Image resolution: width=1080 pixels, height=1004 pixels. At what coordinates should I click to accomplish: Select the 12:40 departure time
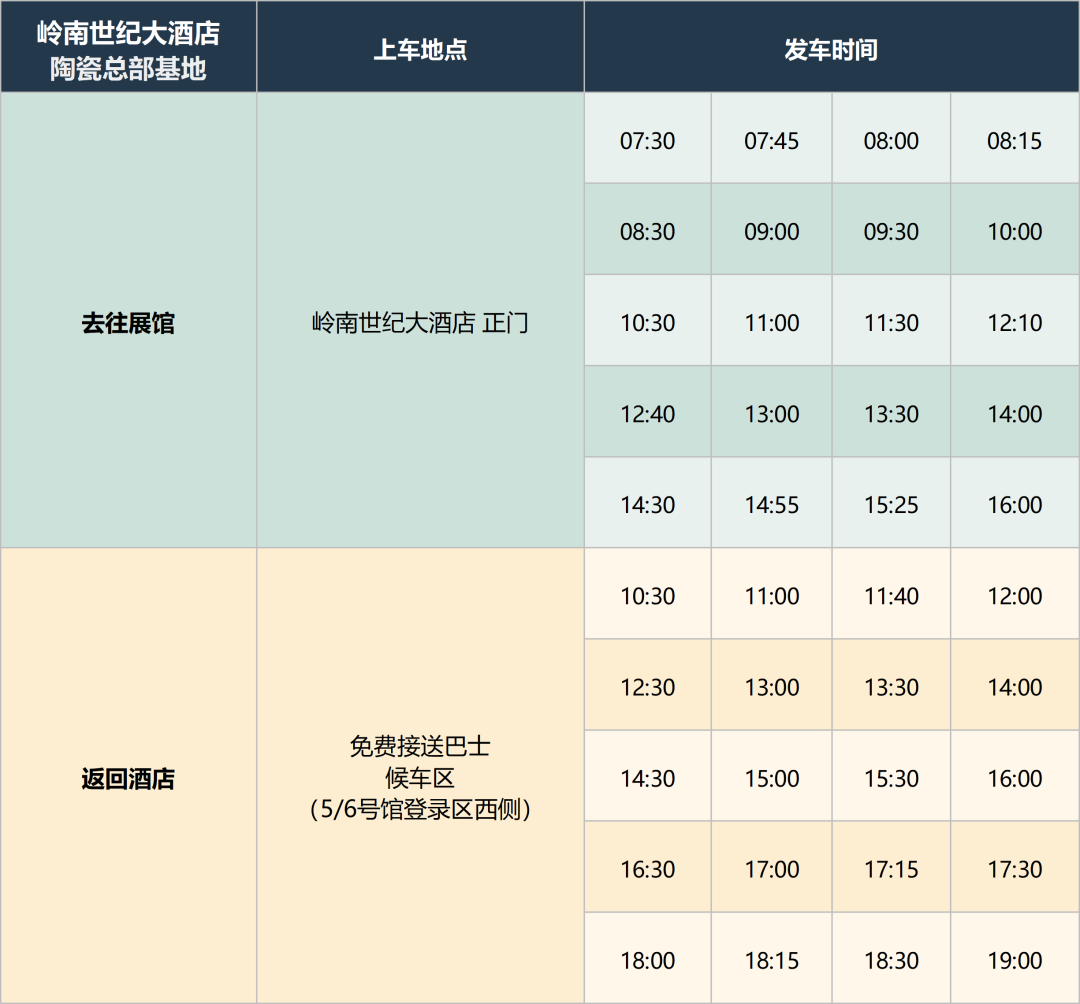coord(647,411)
